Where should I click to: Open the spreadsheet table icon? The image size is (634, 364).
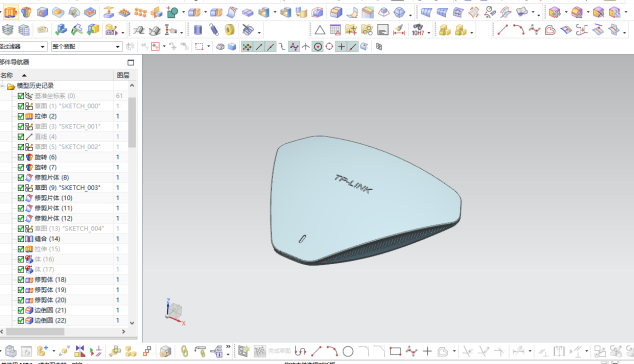[335, 30]
